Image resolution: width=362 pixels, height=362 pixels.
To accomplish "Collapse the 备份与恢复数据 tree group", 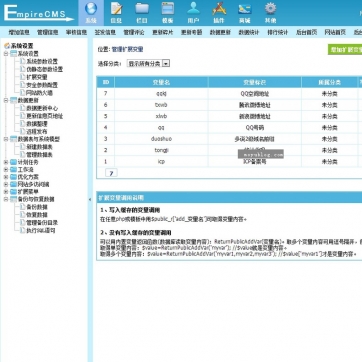I will [x=6, y=199].
